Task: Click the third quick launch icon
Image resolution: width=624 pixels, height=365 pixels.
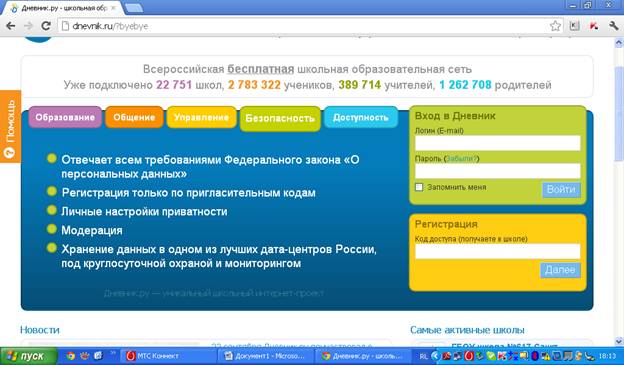Action: [x=98, y=355]
